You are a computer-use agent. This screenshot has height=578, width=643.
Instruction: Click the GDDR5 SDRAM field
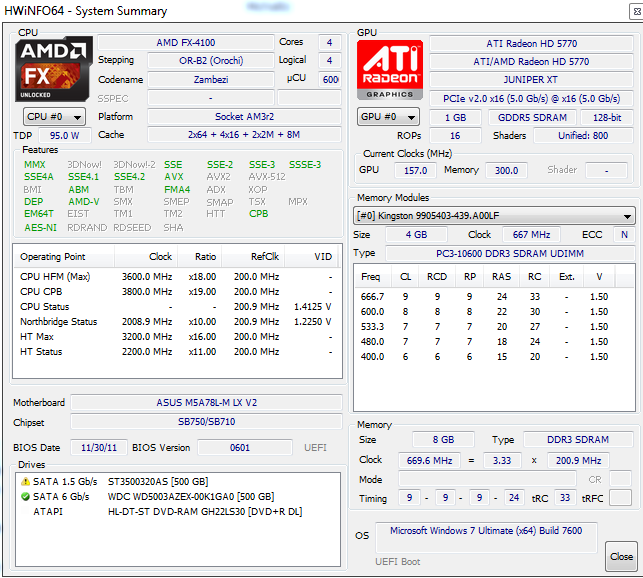tap(532, 118)
